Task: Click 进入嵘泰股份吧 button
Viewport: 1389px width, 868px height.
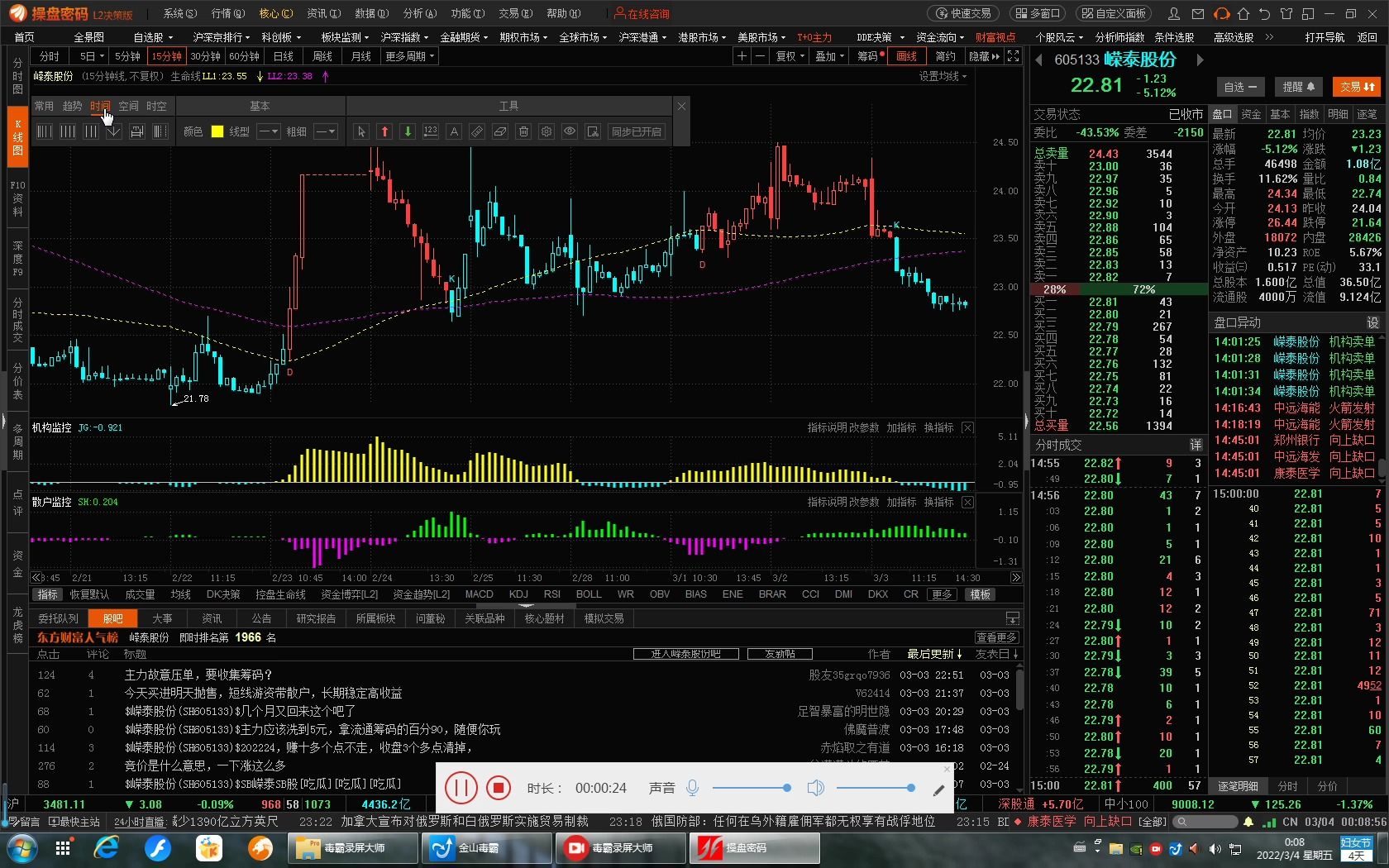Action: pyautogui.click(x=685, y=654)
